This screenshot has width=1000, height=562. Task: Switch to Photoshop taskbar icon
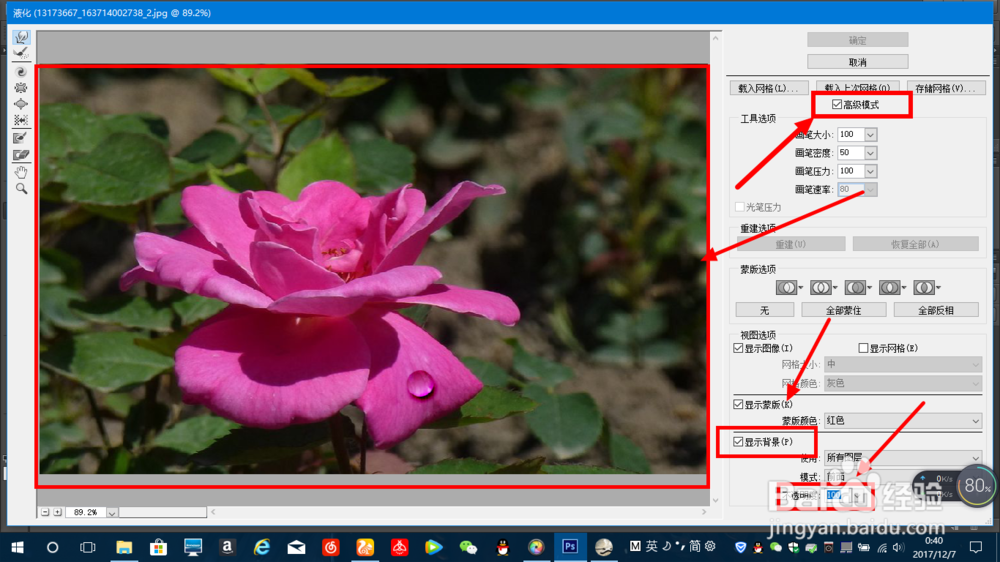pos(570,547)
